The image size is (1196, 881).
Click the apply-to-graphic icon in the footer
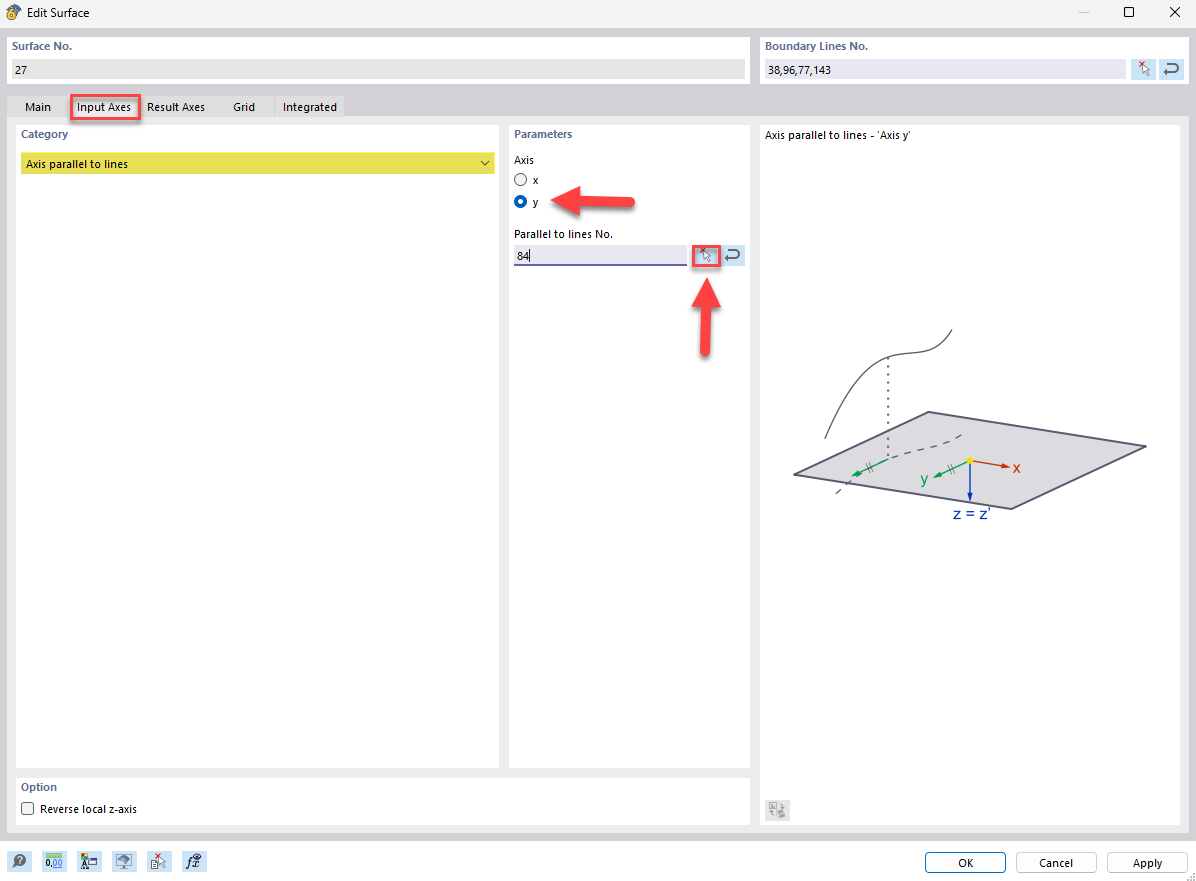[124, 861]
